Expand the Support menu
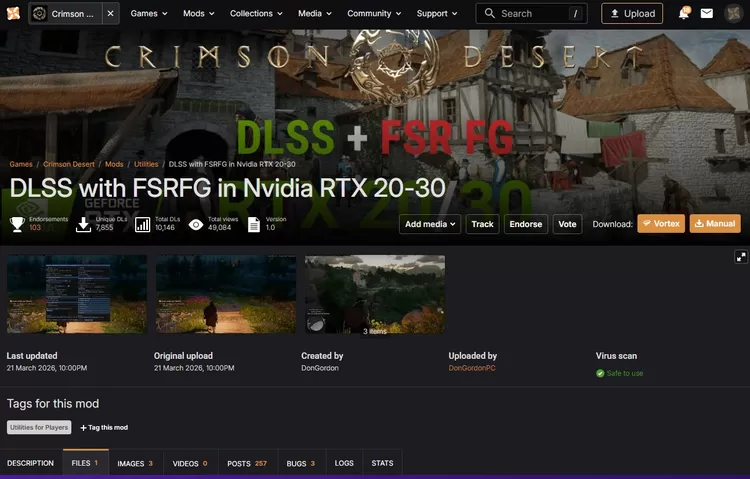750x479 pixels. 437,13
